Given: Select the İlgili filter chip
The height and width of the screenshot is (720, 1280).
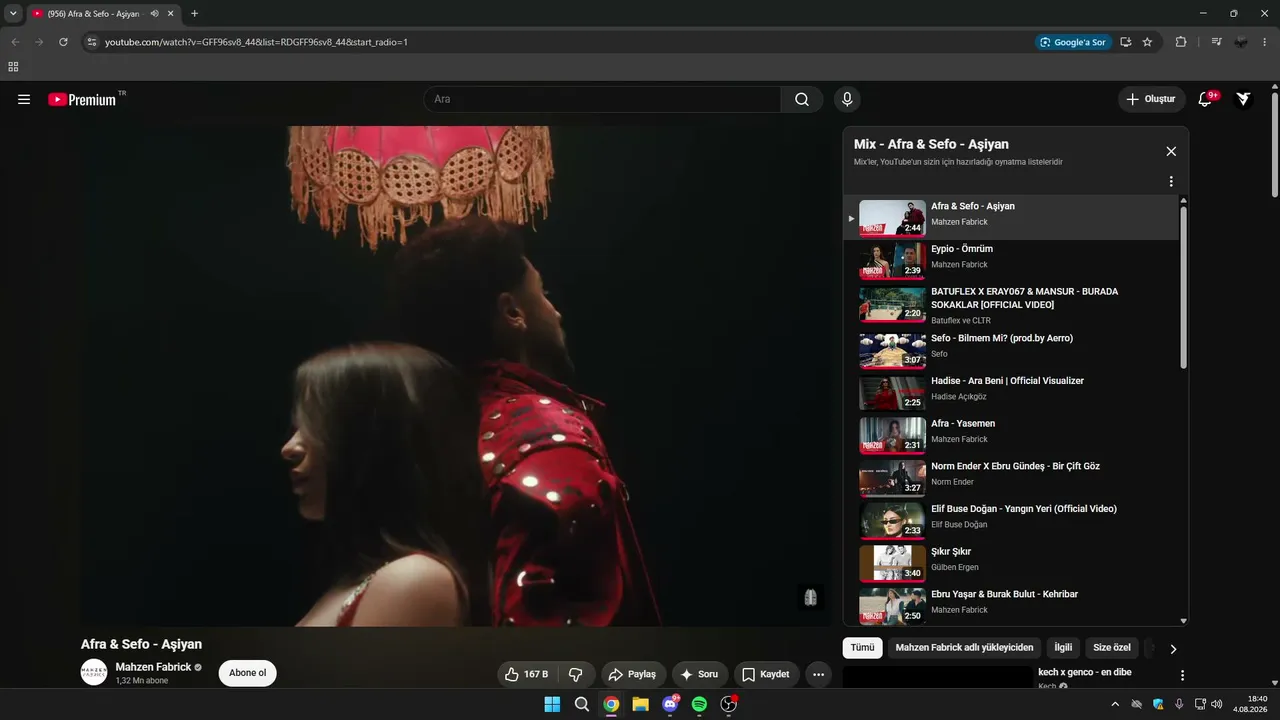Looking at the screenshot, I should [x=1063, y=647].
